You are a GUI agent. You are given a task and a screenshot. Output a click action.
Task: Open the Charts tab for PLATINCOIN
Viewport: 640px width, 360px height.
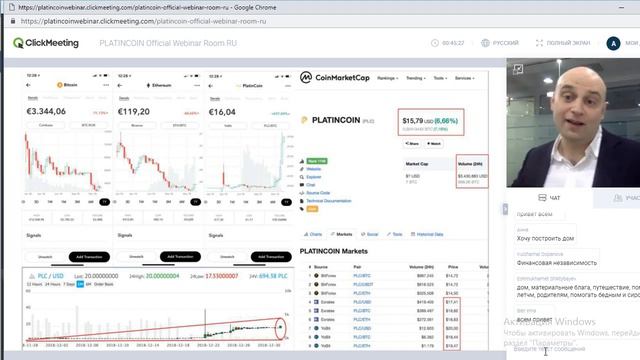(313, 234)
